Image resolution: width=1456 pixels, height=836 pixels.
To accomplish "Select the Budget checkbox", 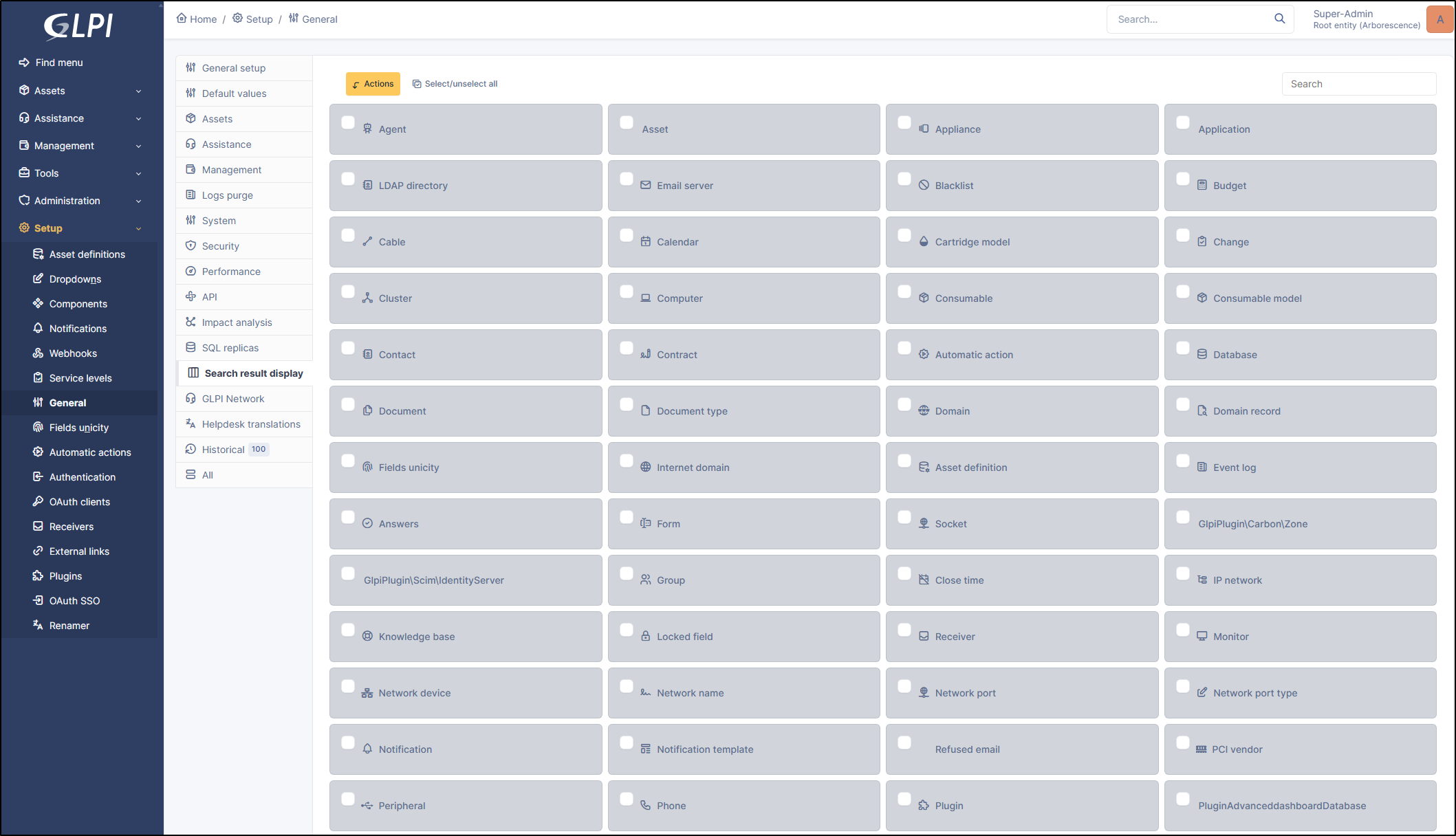I will (x=1183, y=179).
